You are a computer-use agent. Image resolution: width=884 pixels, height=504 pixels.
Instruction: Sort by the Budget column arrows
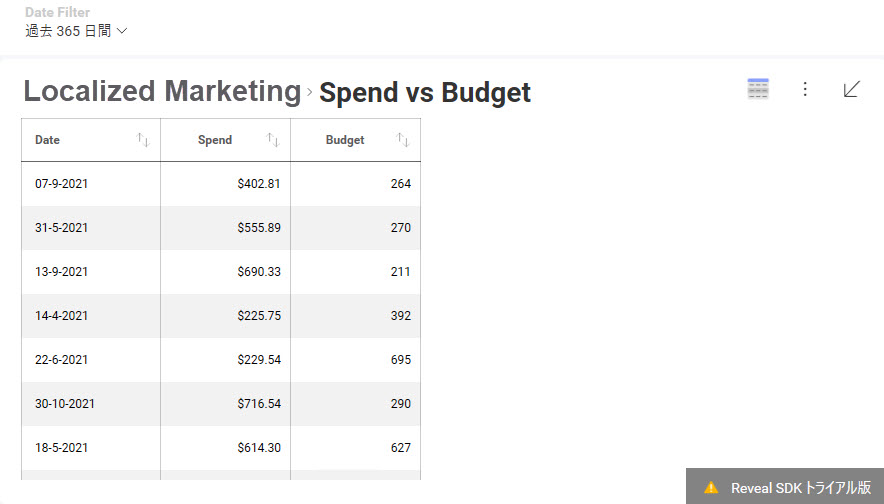pyautogui.click(x=403, y=140)
